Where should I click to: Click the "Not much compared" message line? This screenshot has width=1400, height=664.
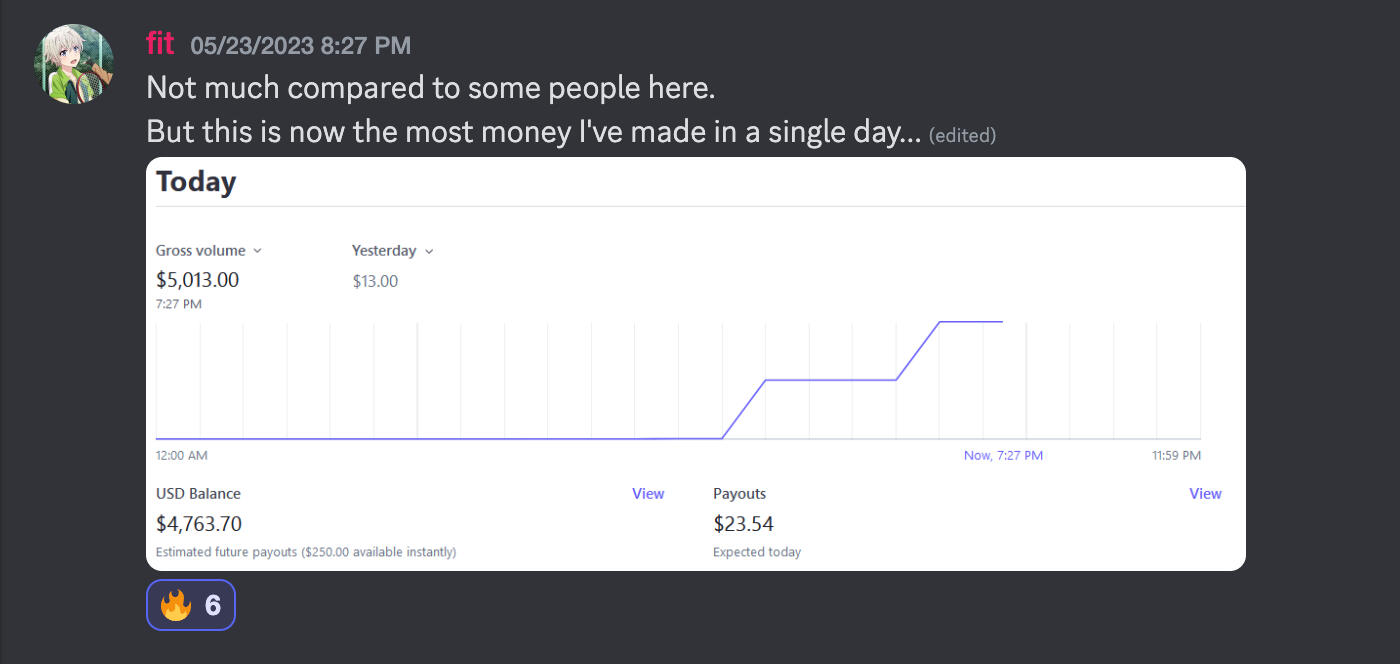(431, 88)
